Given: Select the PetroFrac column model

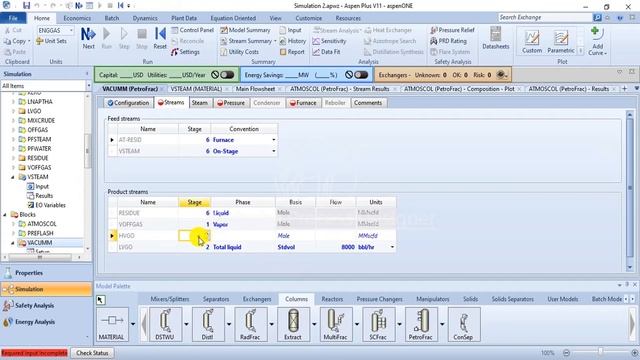Looking at the screenshot, I should [420, 324].
